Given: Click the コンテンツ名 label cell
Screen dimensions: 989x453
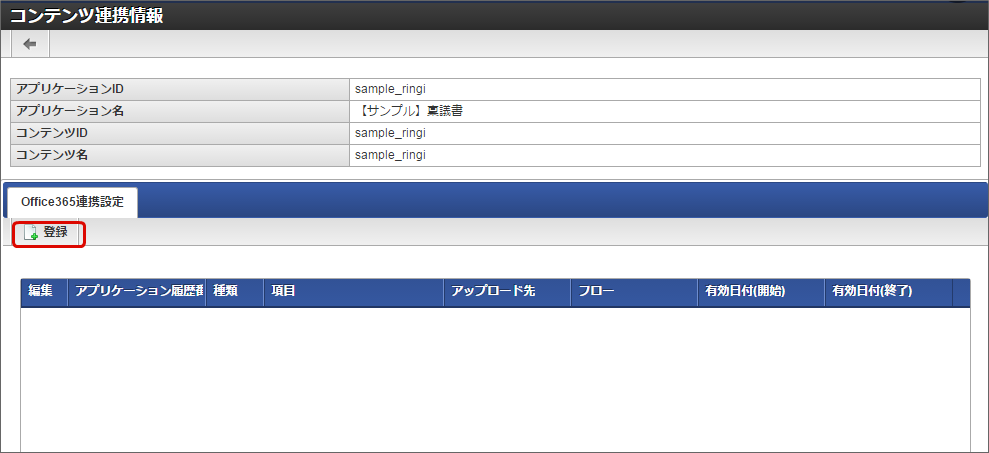Looking at the screenshot, I should pos(180,155).
